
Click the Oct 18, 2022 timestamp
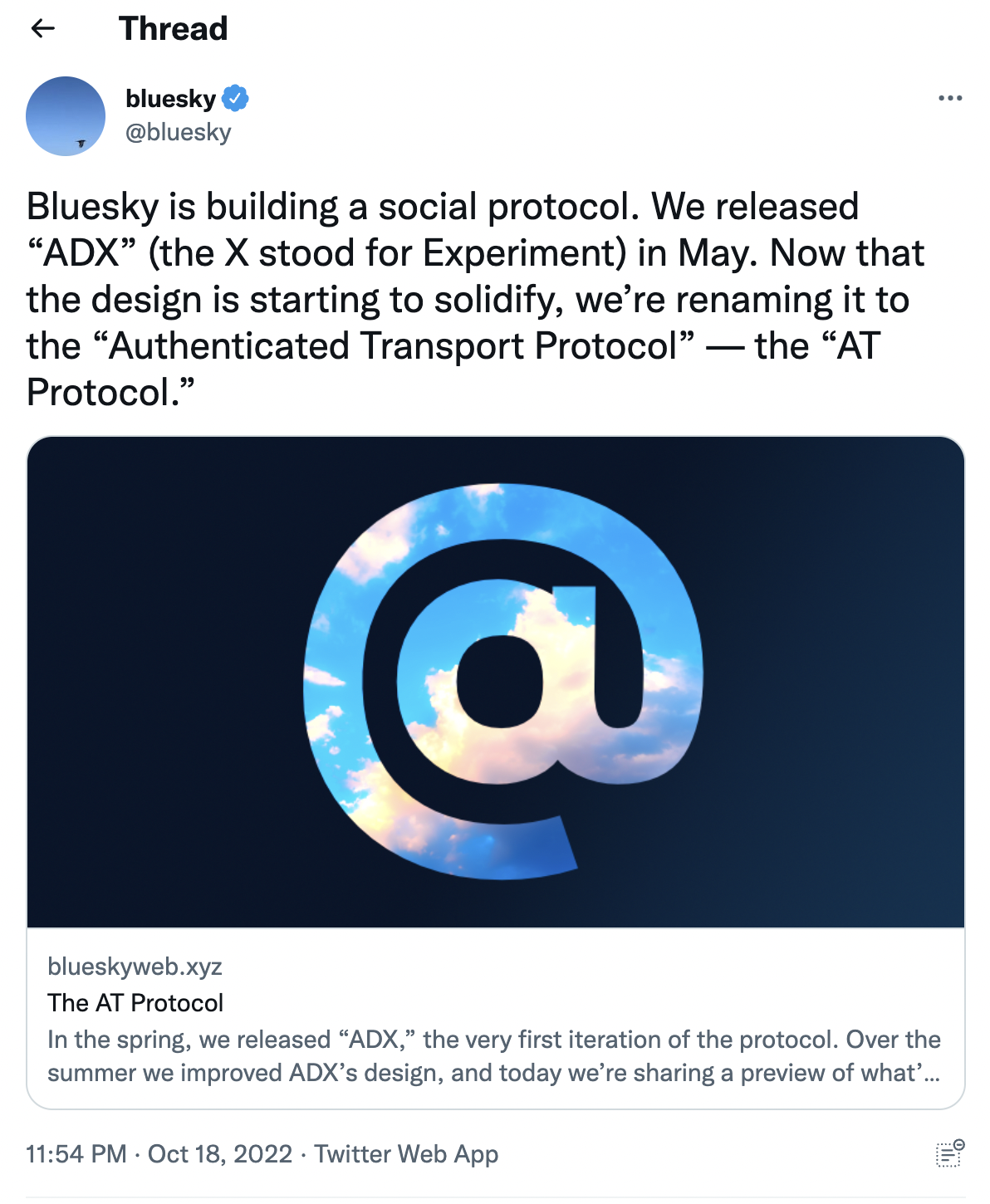coord(219,1154)
